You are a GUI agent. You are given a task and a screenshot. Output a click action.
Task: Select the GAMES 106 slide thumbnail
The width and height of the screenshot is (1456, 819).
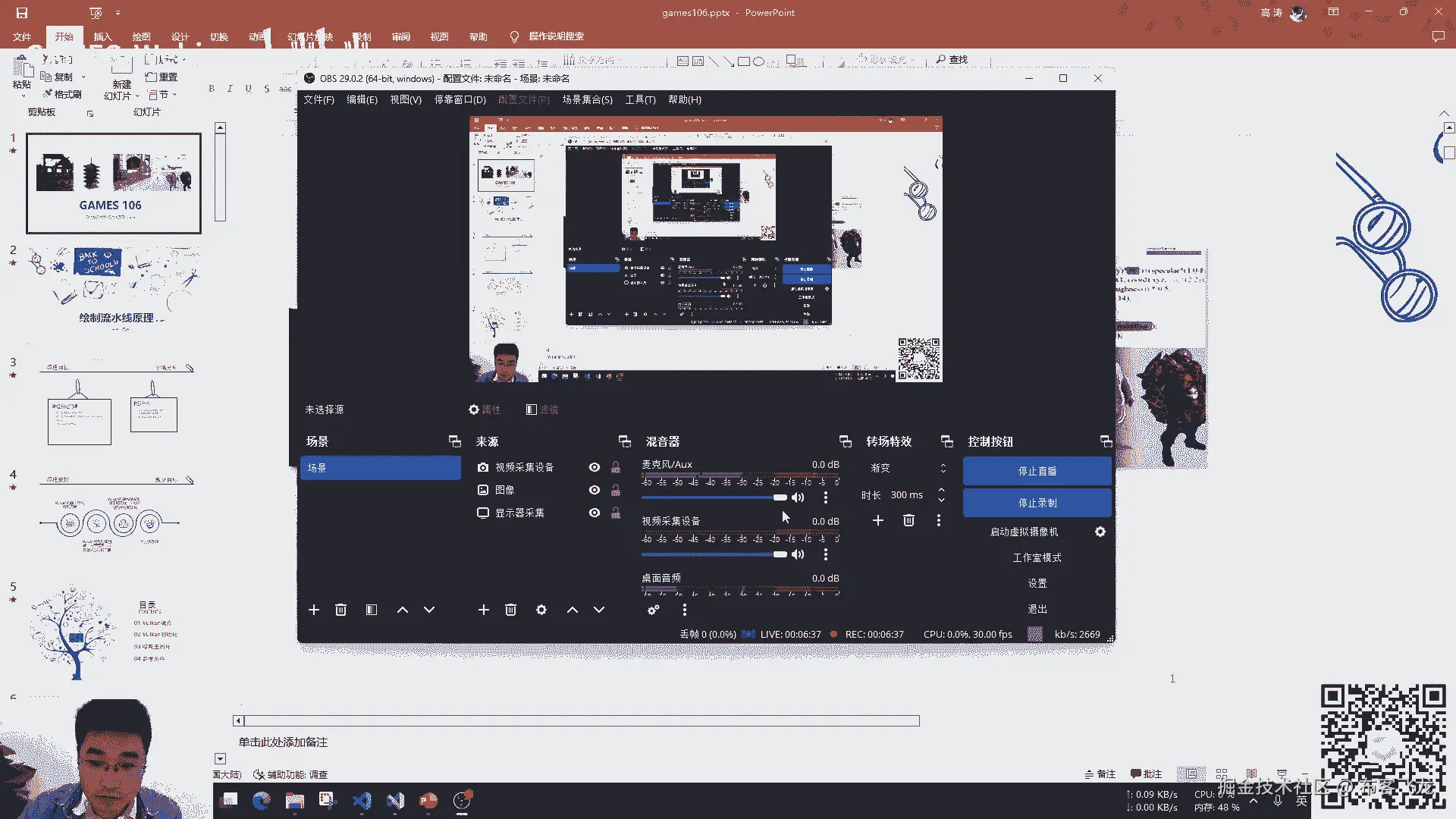point(114,183)
